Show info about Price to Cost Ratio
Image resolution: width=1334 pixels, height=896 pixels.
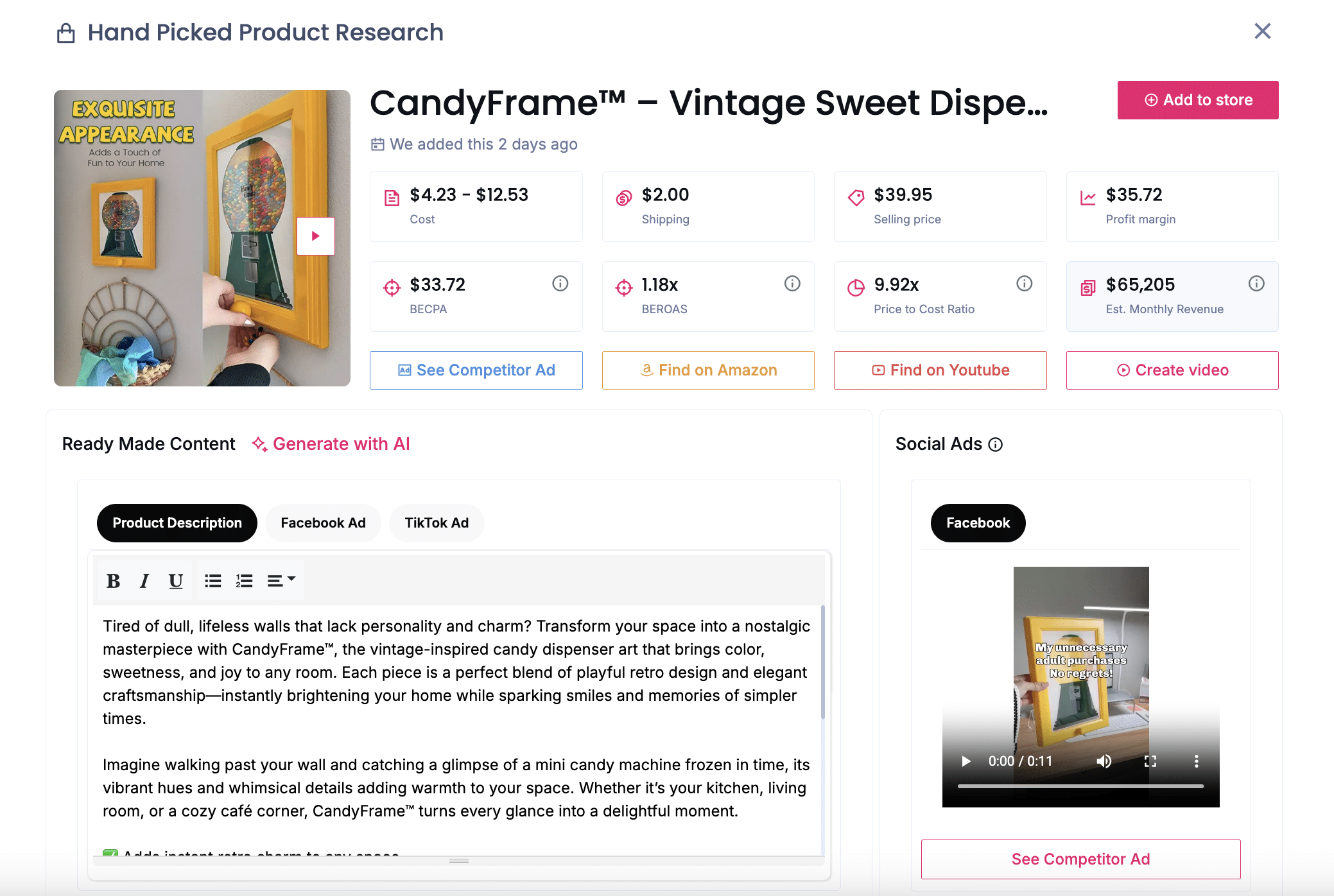point(1025,284)
